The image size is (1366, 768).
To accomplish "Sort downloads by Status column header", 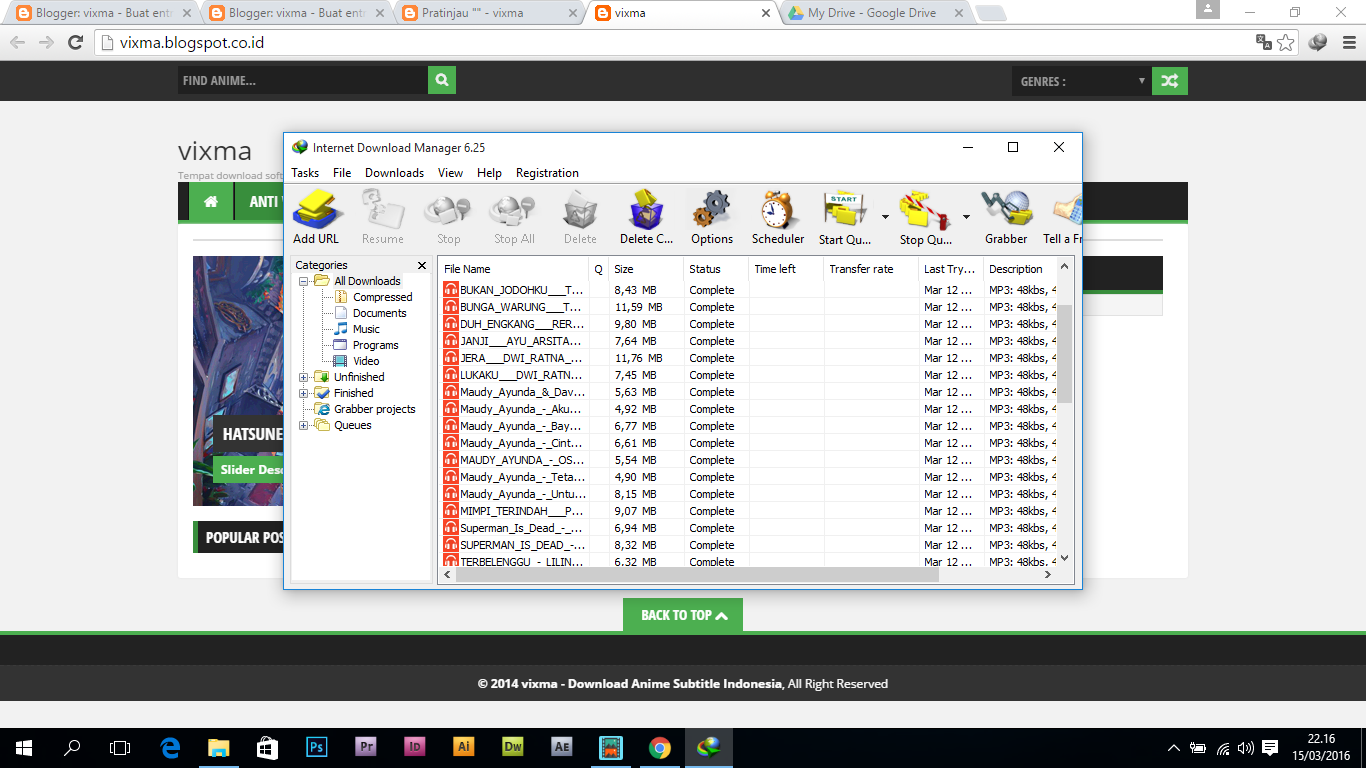I will click(716, 269).
